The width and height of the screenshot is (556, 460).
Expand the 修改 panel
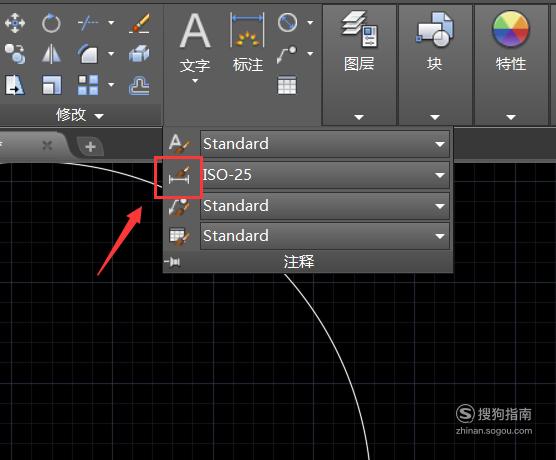pos(80,115)
